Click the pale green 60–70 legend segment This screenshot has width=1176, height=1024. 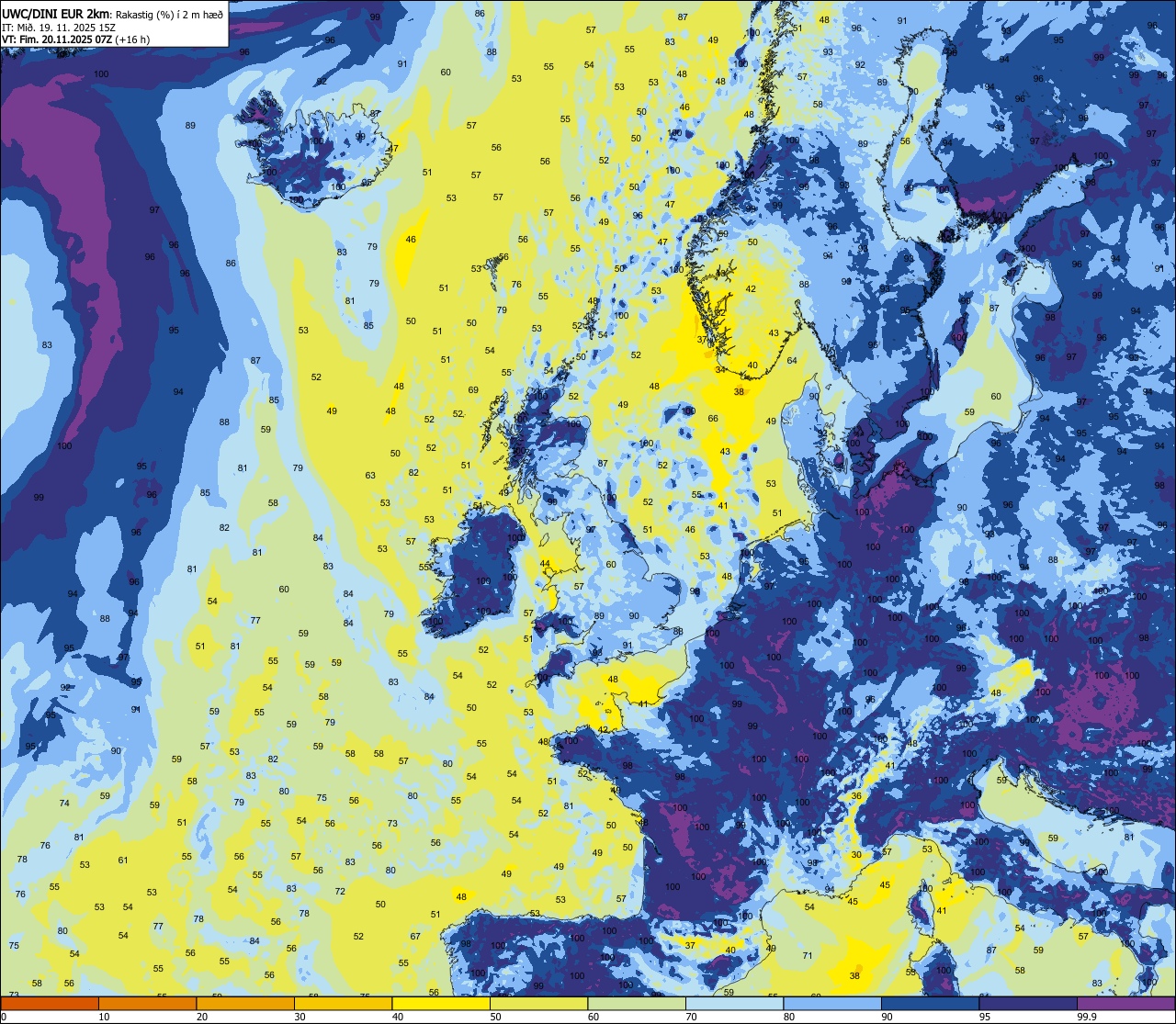click(x=637, y=1004)
